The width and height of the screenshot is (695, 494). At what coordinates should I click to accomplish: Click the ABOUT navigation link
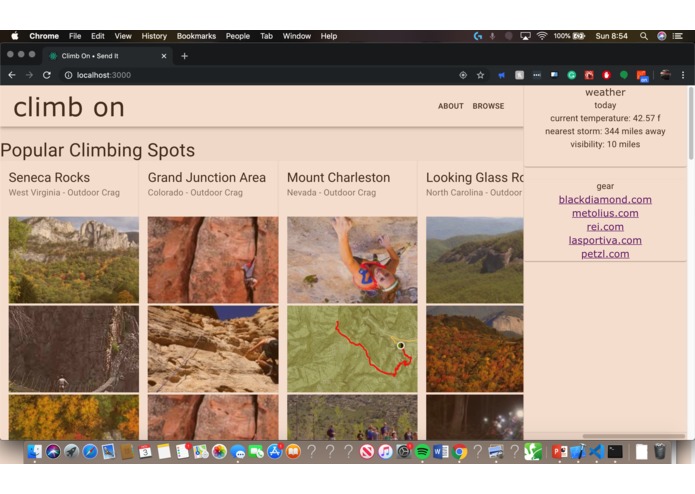451,106
